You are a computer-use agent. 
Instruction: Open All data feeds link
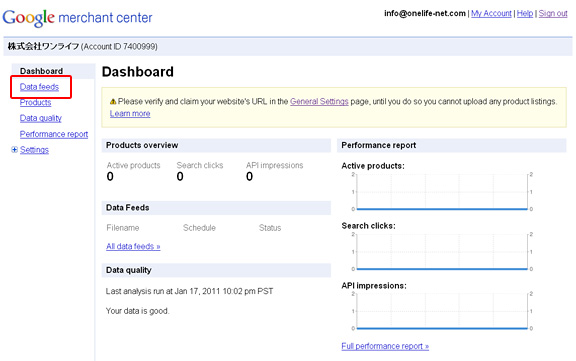[133, 246]
